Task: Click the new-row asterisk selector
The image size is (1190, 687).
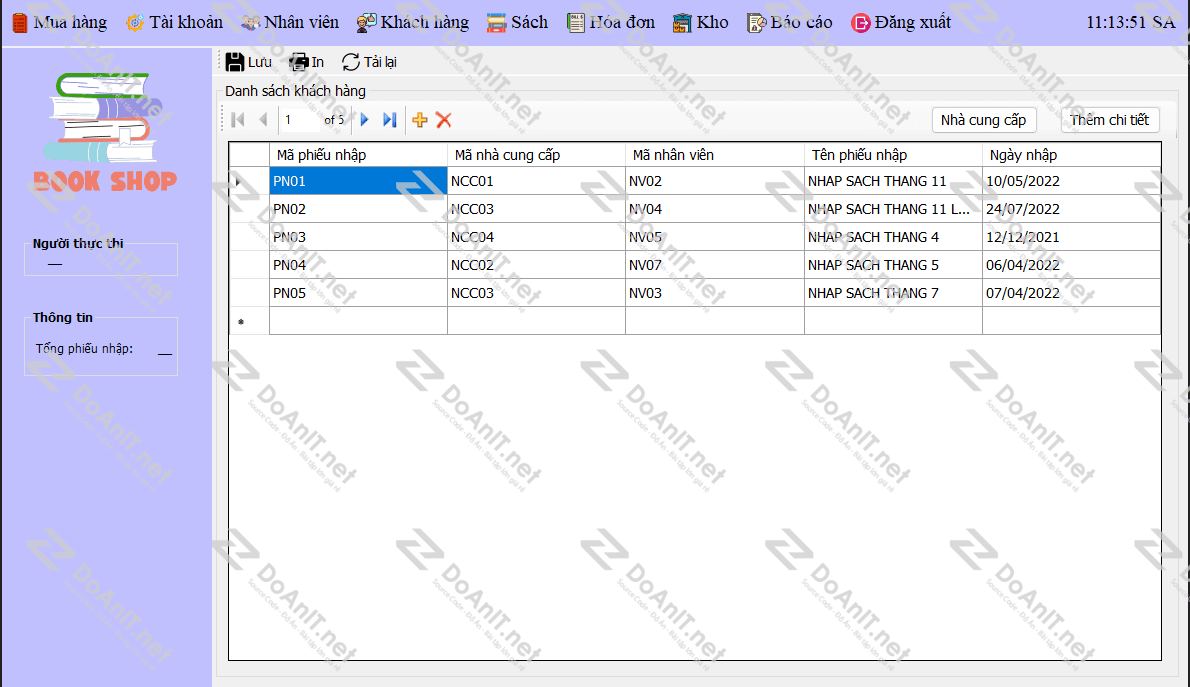Action: click(249, 321)
